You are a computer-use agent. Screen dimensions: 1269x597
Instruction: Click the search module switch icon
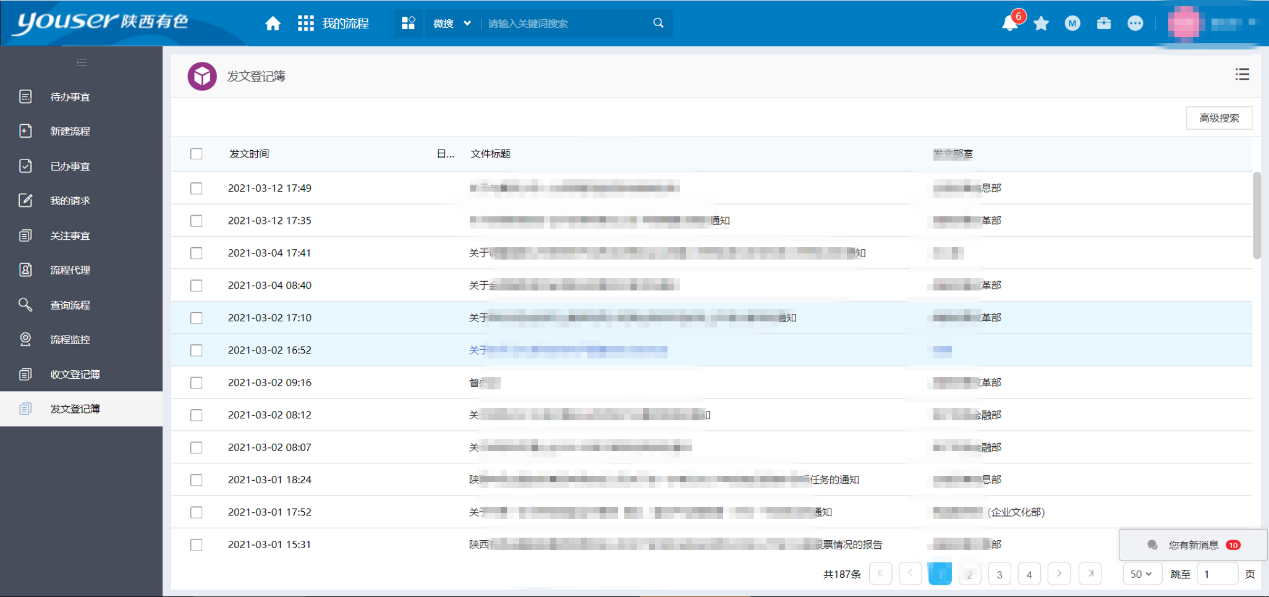click(408, 23)
